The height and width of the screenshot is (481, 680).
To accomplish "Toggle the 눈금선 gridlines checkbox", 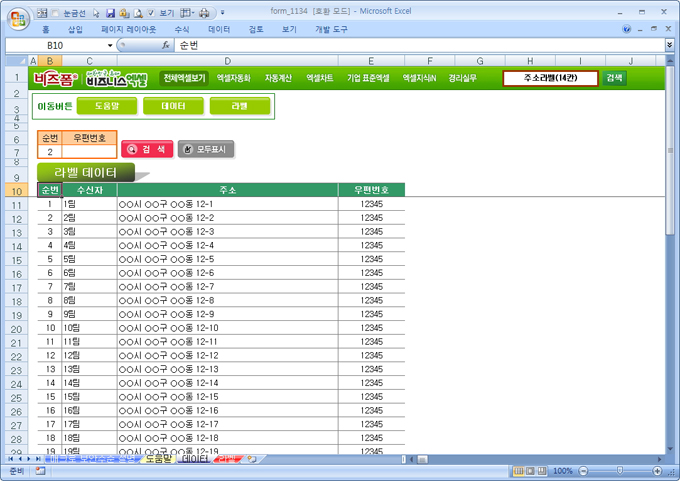I will coord(54,13).
